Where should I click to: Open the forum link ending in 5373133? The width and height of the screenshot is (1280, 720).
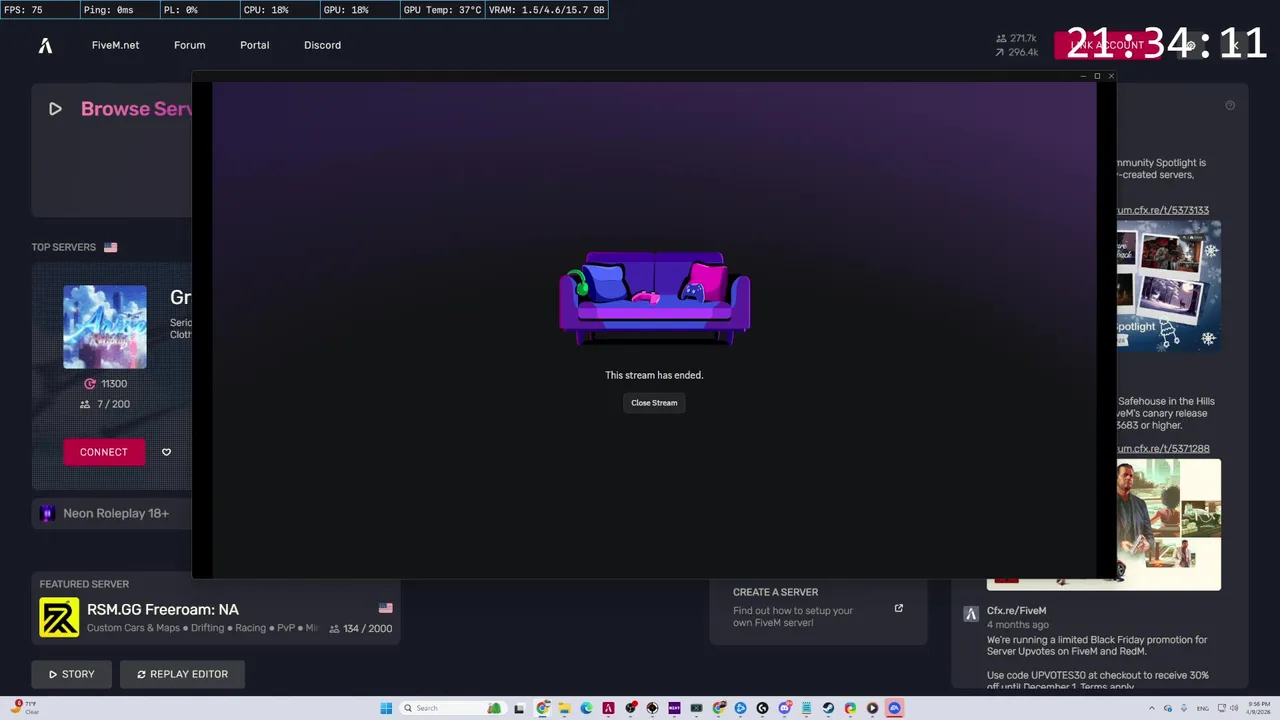click(1163, 210)
